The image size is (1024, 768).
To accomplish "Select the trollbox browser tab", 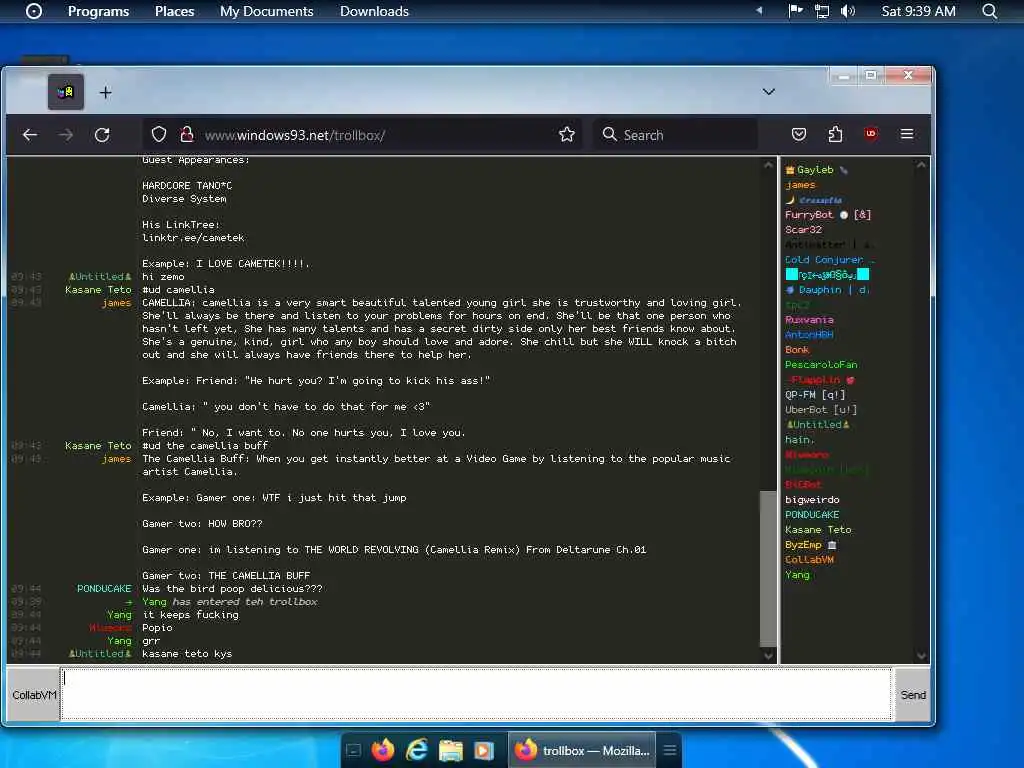I will tap(66, 92).
